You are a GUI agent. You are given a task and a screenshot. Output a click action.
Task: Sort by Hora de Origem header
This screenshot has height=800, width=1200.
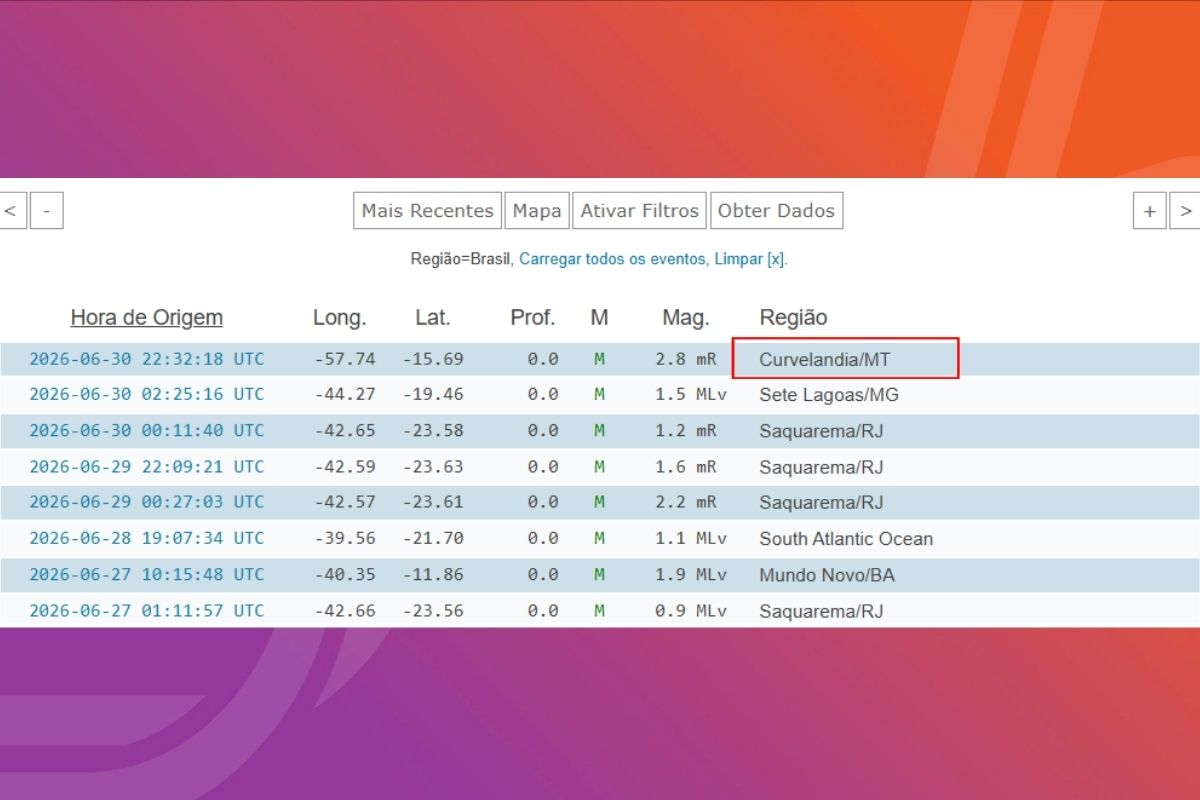pos(147,318)
